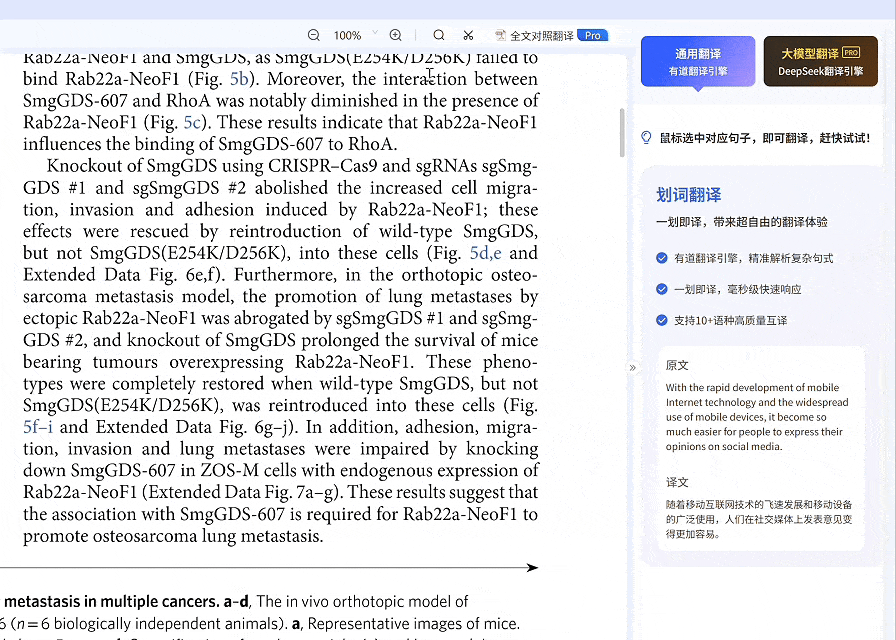The image size is (896, 640).
Task: Click the 译文 label in example card
Action: click(x=677, y=482)
